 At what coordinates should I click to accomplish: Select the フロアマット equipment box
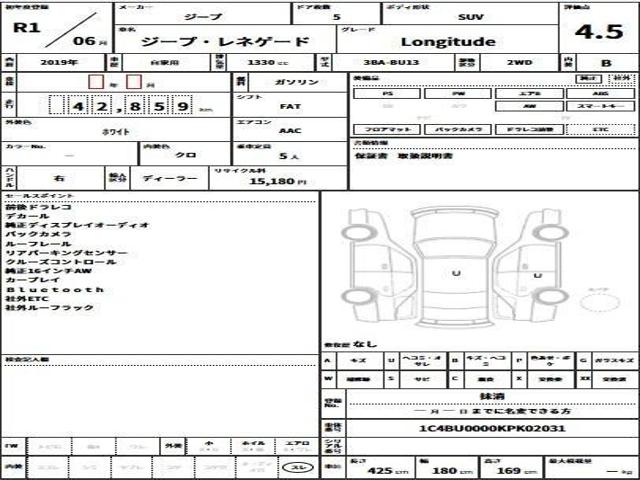(387, 130)
